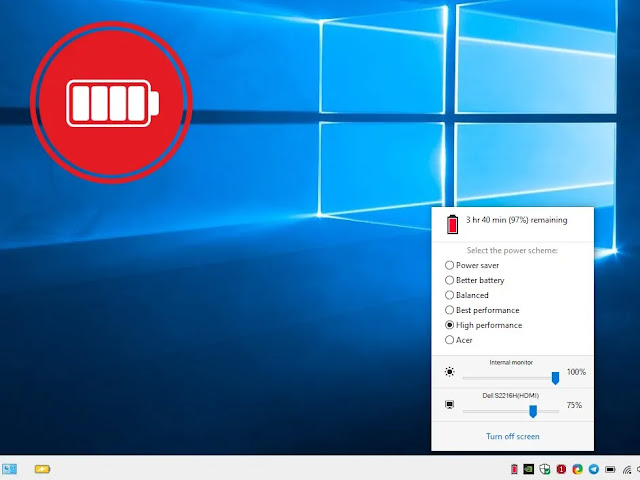Click the leftmost blue taskbar icon

(9, 469)
